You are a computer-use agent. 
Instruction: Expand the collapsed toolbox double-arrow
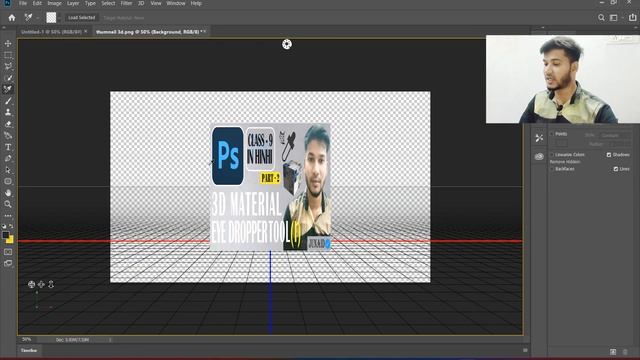pyautogui.click(x=4, y=28)
